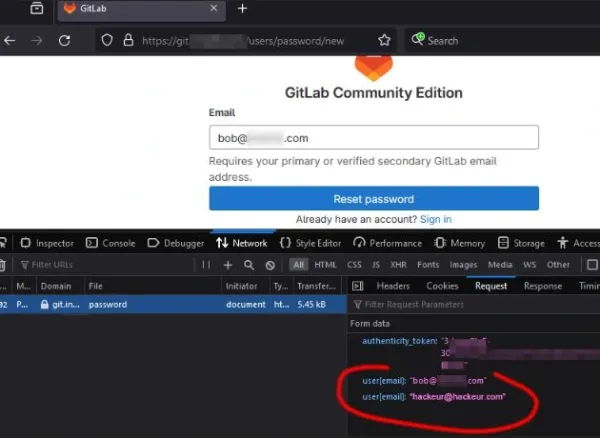Toggle the CSS request filter
This screenshot has height=438, width=600.
point(354,265)
